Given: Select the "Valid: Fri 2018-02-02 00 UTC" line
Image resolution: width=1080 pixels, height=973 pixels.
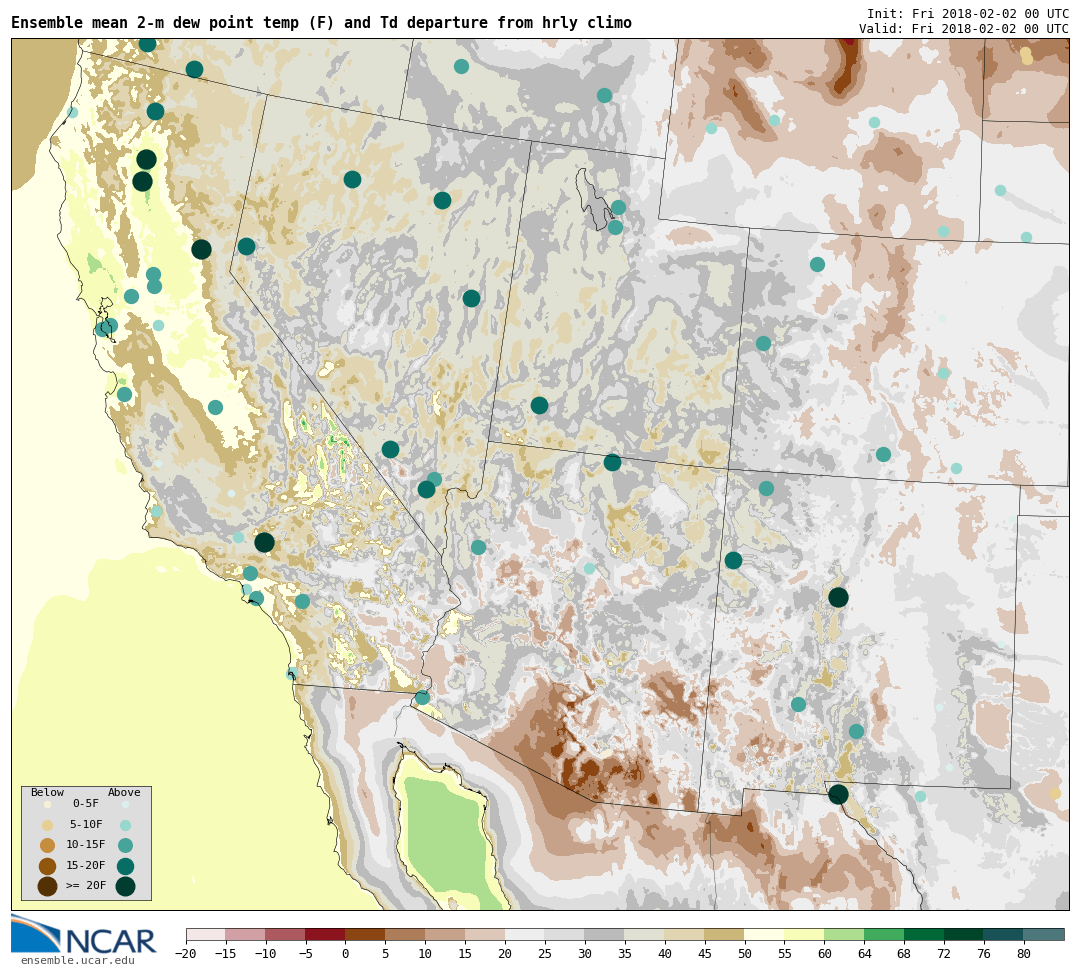Looking at the screenshot, I should tap(964, 28).
